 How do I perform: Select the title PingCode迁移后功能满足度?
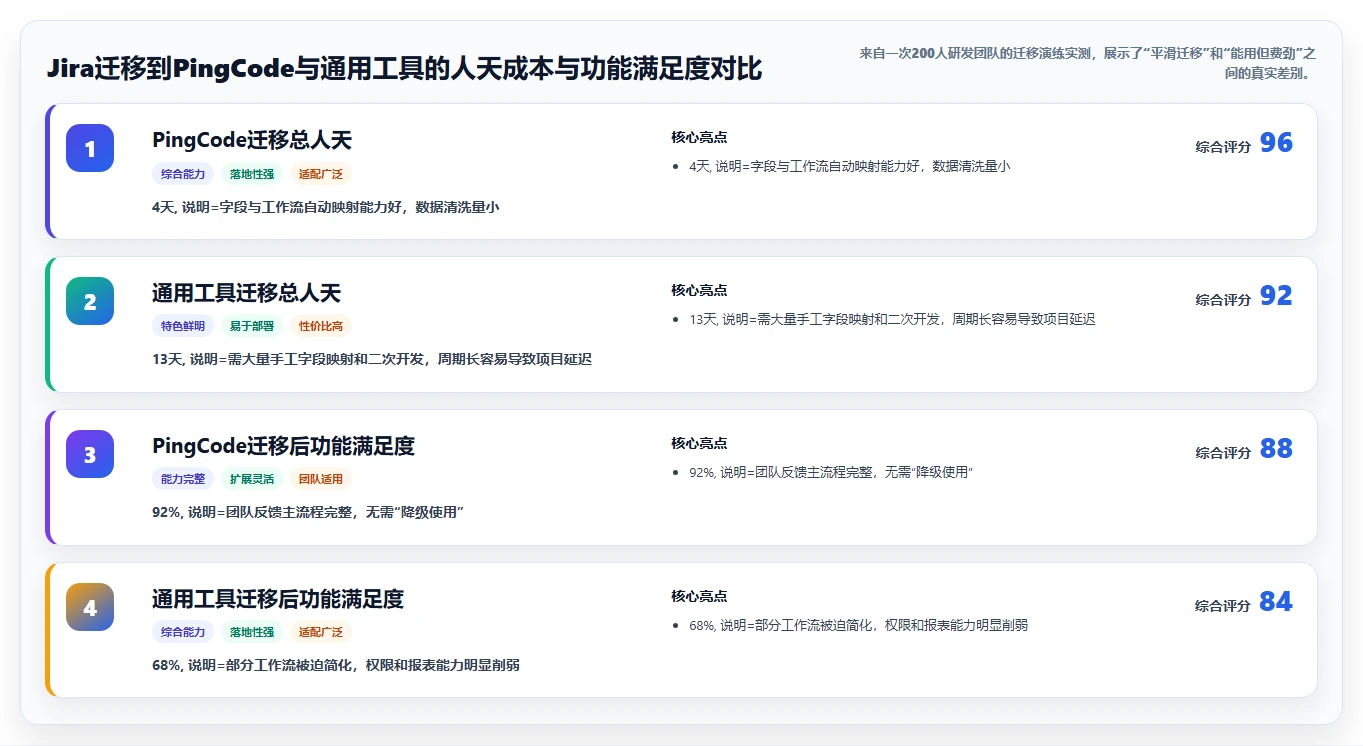(283, 446)
